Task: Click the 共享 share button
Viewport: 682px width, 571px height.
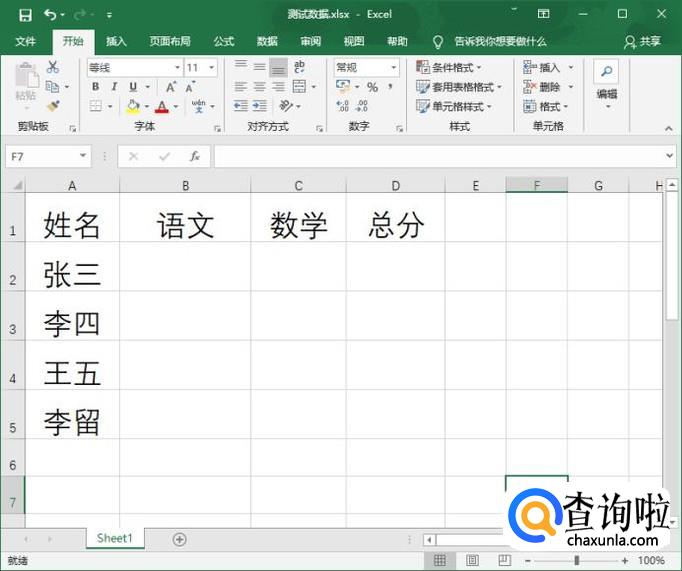Action: [642, 41]
